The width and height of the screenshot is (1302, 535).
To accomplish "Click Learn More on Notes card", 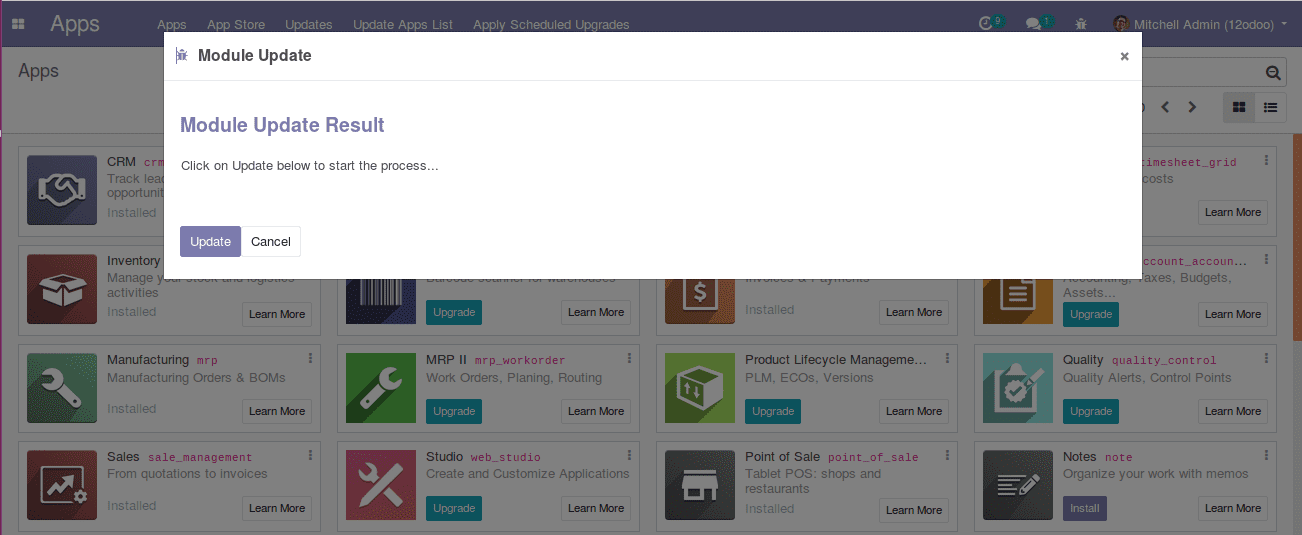I will tap(1233, 508).
